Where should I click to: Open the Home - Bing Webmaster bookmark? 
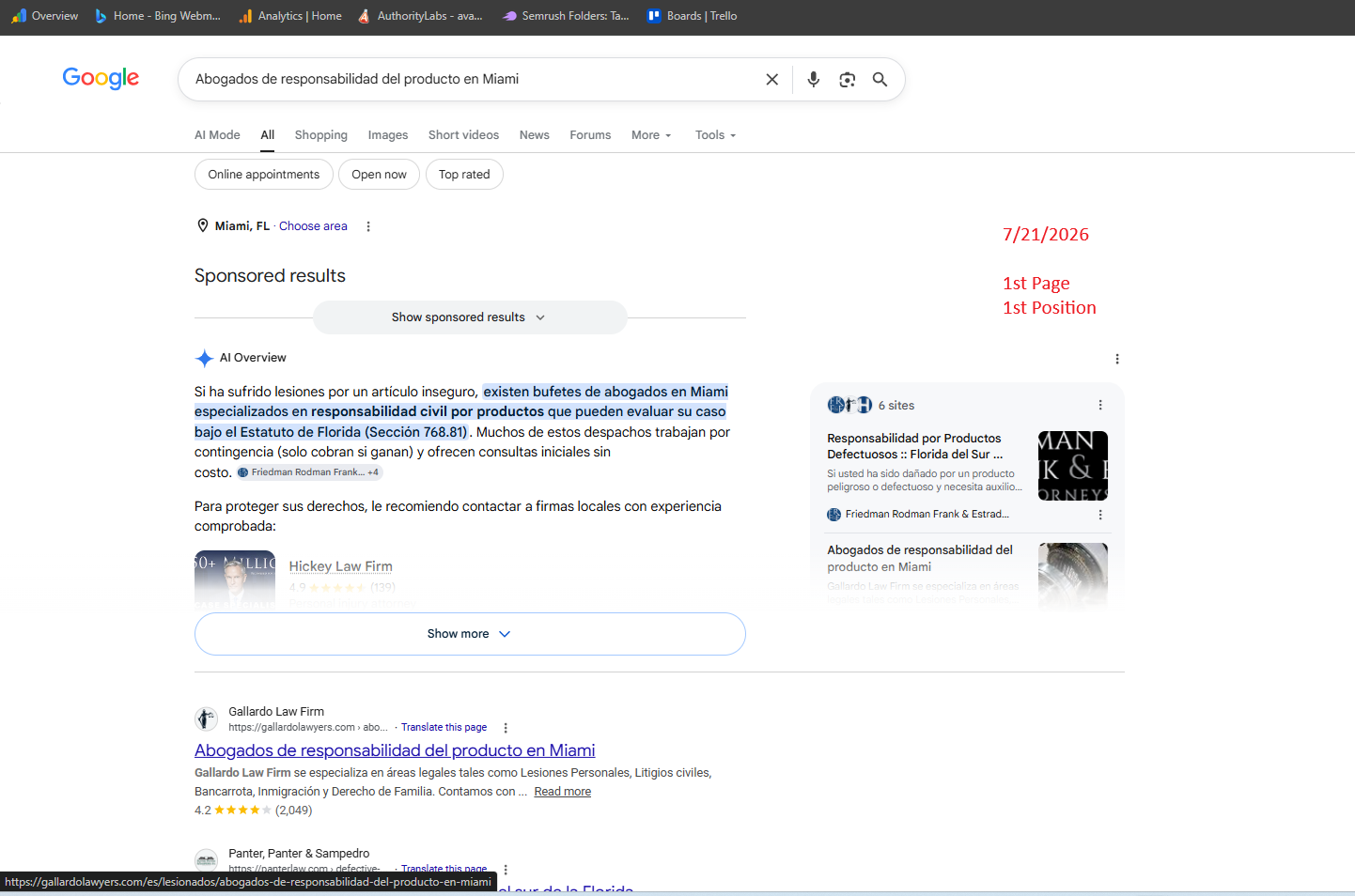[158, 16]
